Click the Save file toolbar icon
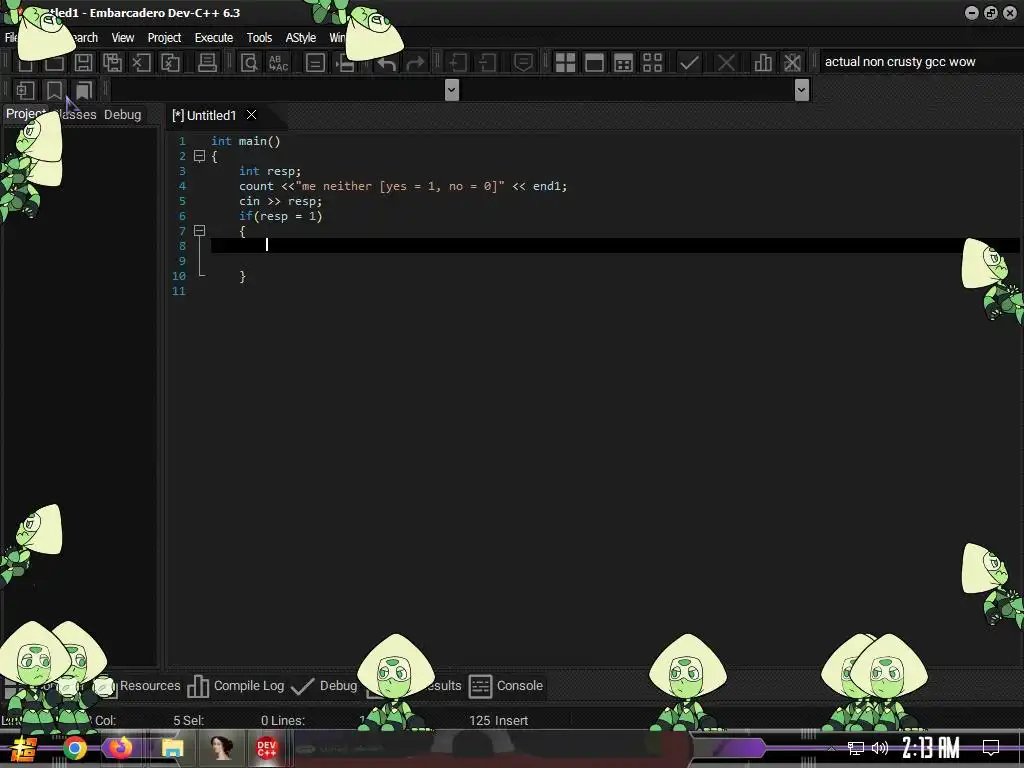1024x768 pixels. 83,63
